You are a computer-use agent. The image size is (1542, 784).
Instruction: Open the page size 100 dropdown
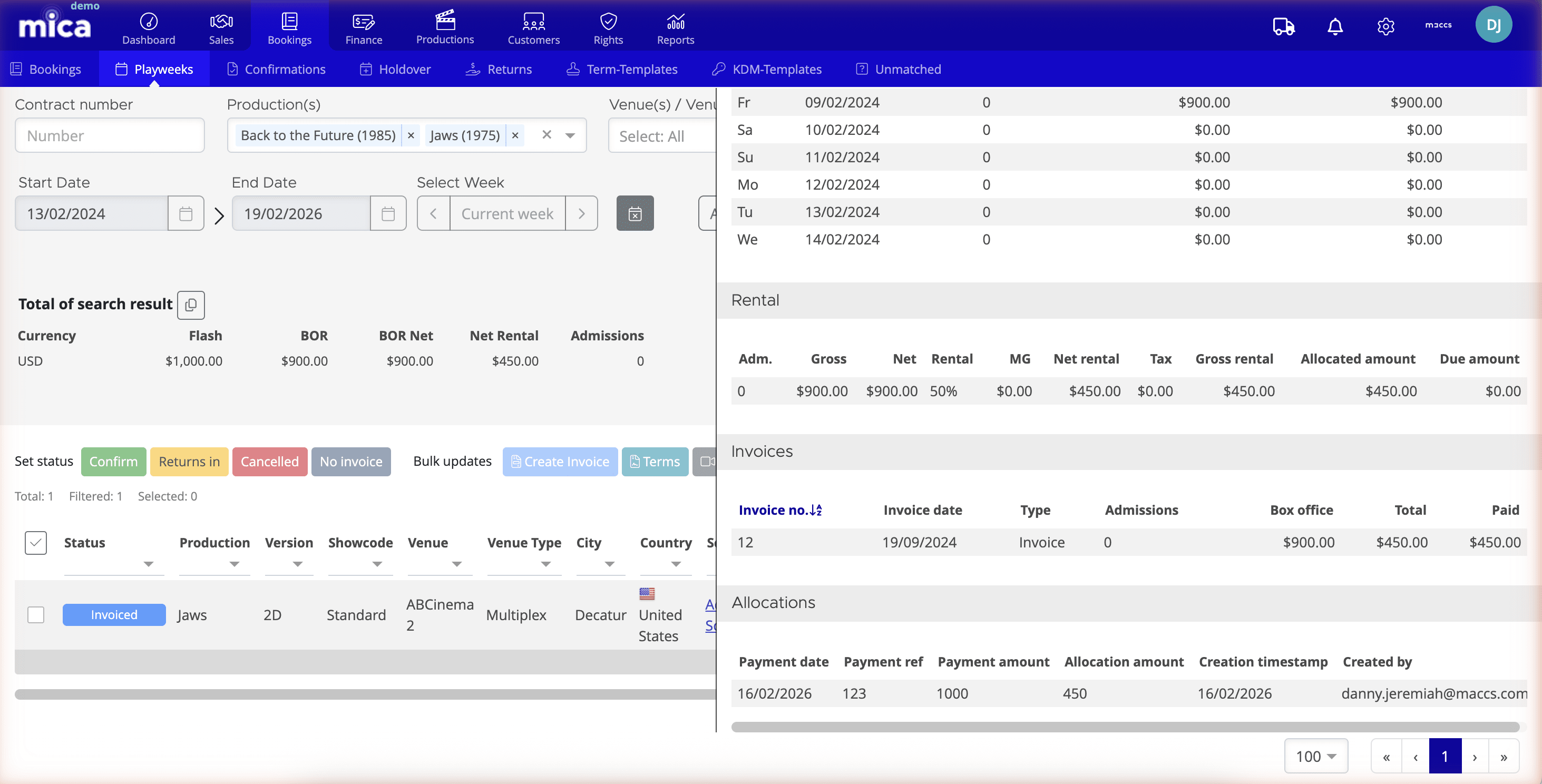tap(1315, 756)
